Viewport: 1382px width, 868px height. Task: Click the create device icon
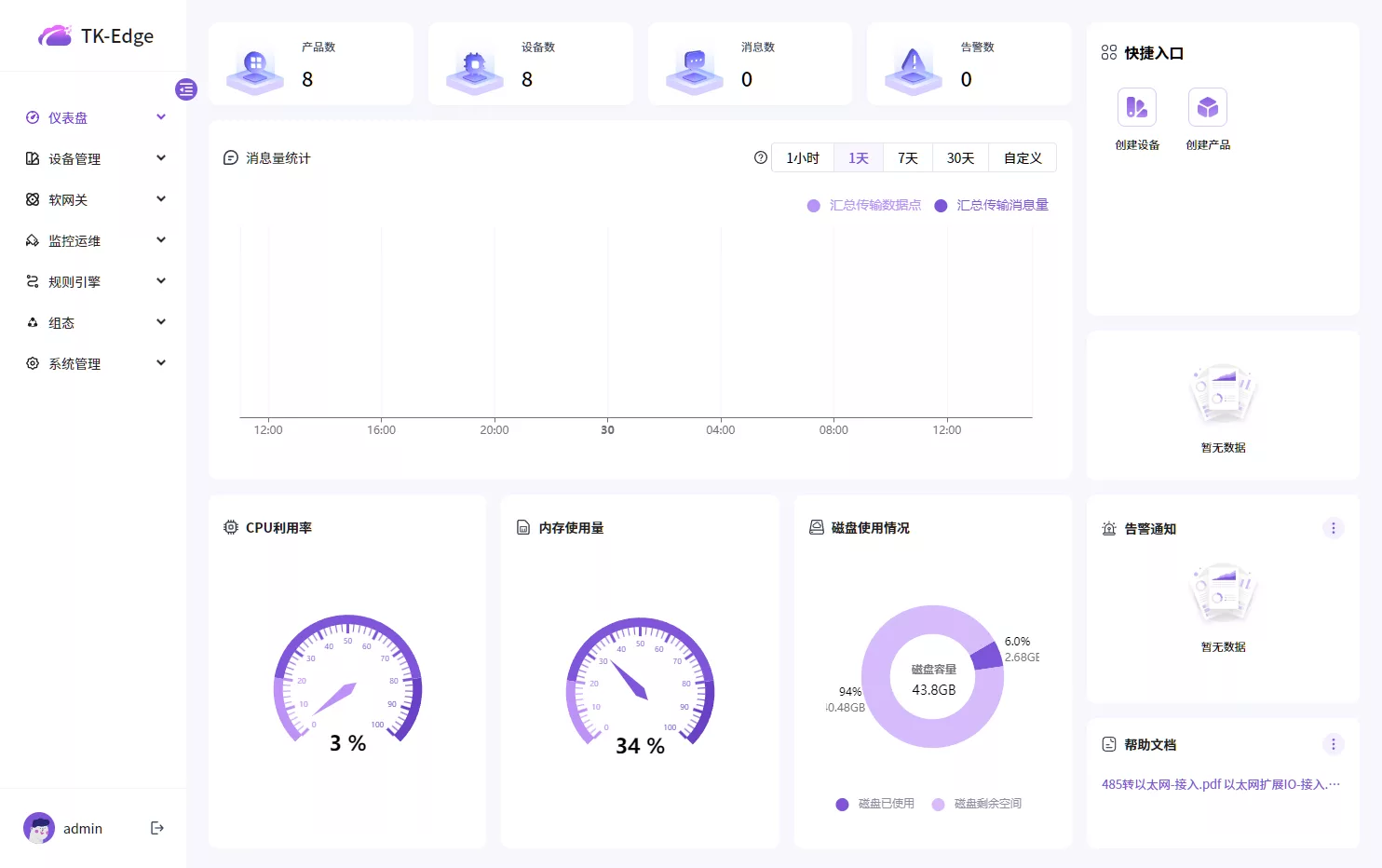1136,108
